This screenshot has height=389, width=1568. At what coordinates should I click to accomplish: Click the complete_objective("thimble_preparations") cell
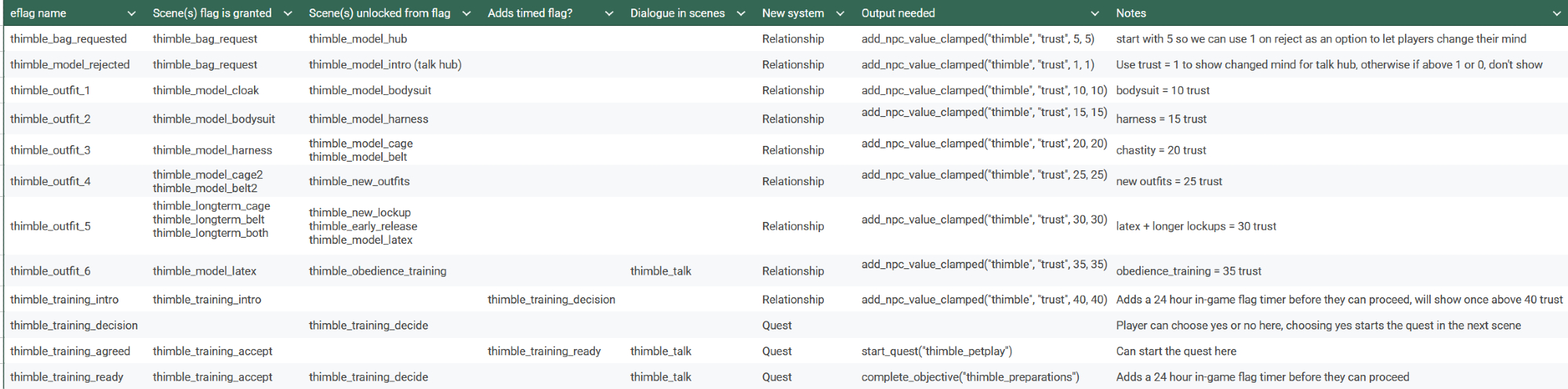(x=970, y=377)
